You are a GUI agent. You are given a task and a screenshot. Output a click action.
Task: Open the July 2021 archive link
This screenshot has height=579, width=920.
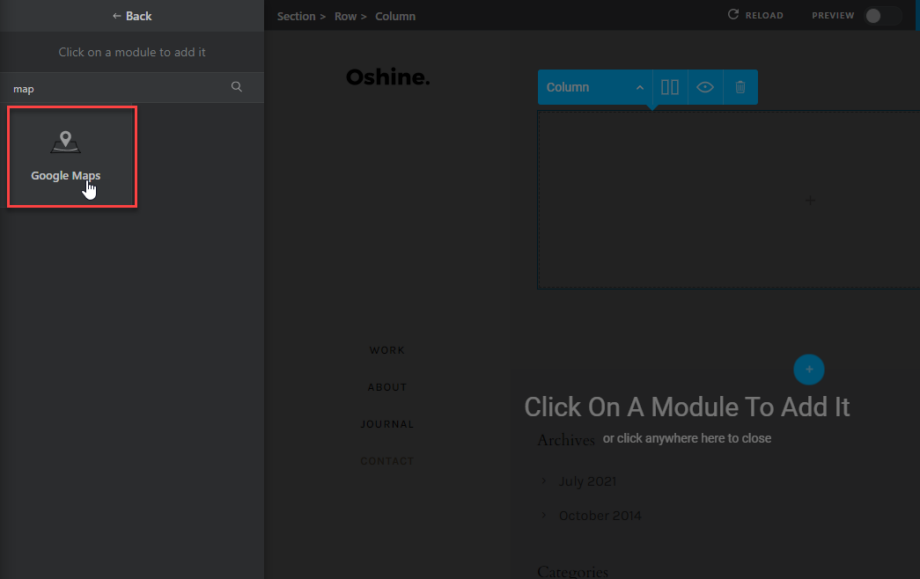click(x=587, y=481)
